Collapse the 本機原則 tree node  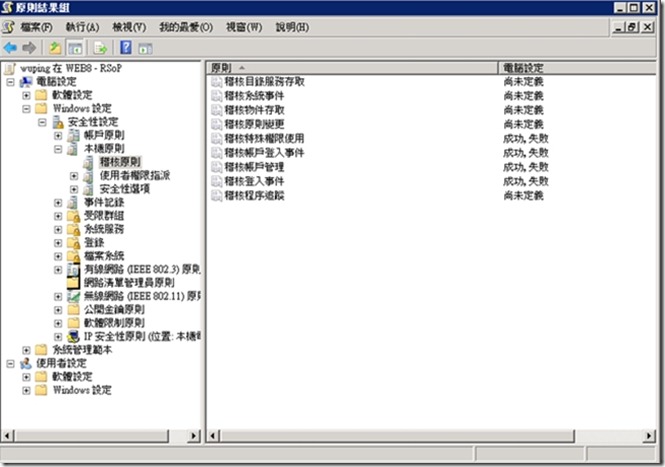(x=58, y=148)
